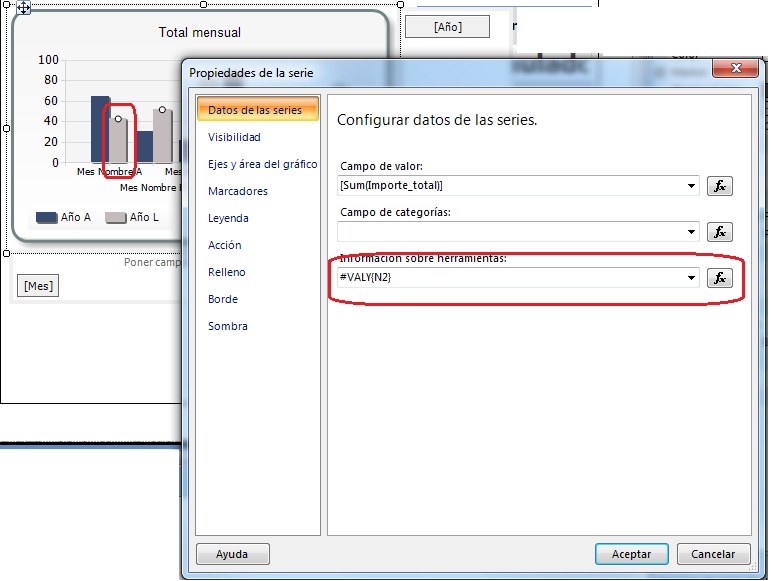The width and height of the screenshot is (771, 581).
Task: Select the second gray bar in chart
Action: click(x=163, y=136)
